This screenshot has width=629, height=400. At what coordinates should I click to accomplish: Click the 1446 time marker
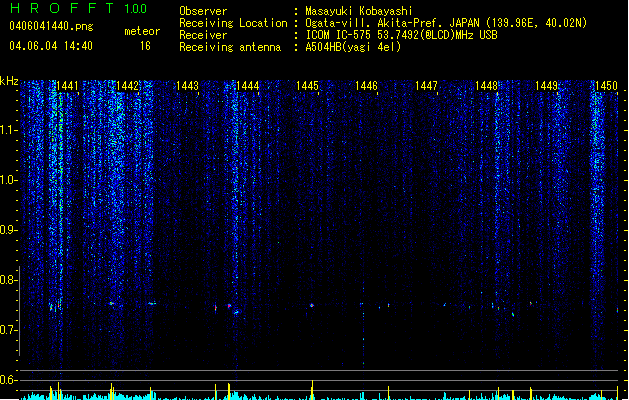tap(367, 86)
